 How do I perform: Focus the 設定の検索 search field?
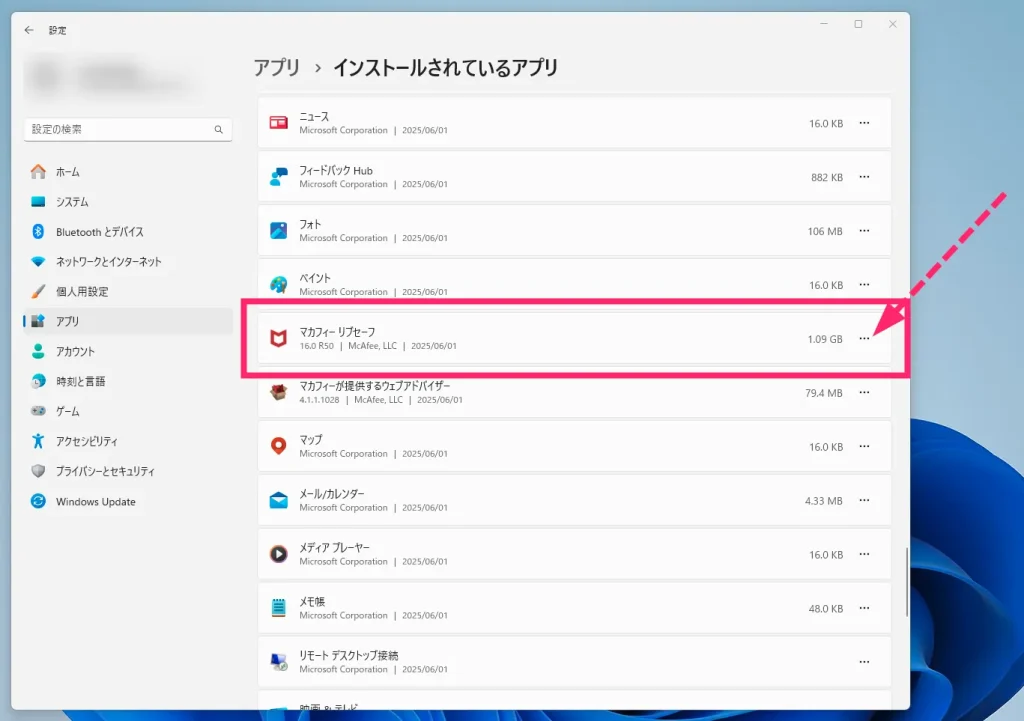pos(128,129)
